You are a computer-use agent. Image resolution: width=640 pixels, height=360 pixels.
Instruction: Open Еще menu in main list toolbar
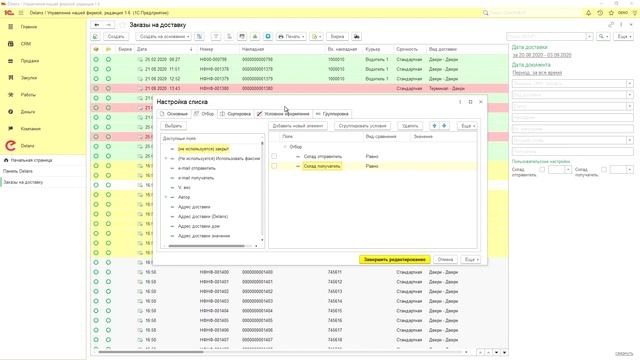click(x=623, y=37)
